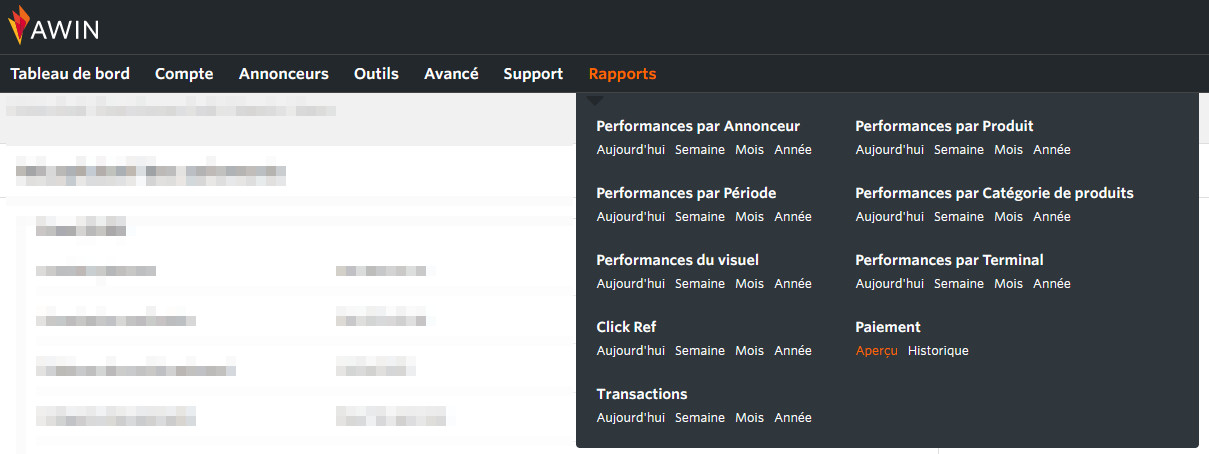Open Historique under Paiement
Image resolution: width=1209 pixels, height=454 pixels.
(x=938, y=351)
